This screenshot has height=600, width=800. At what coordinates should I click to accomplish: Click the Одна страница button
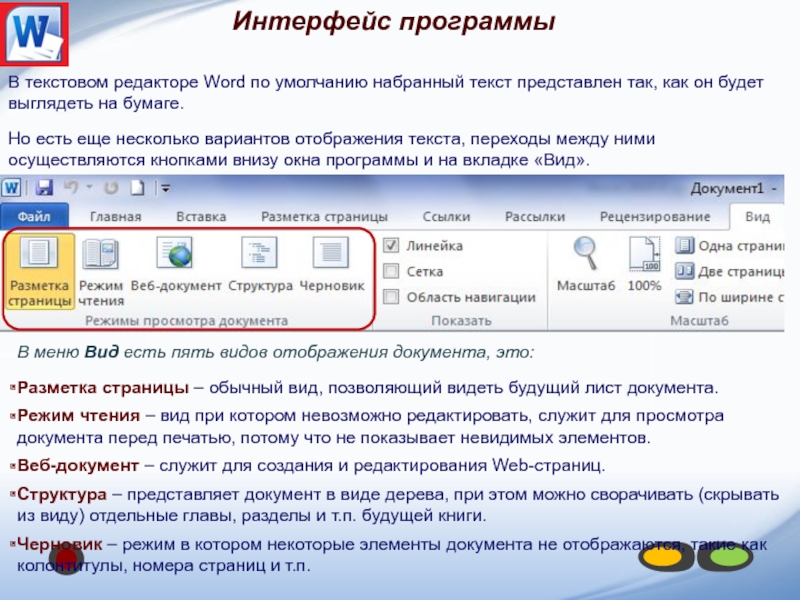[x=730, y=245]
